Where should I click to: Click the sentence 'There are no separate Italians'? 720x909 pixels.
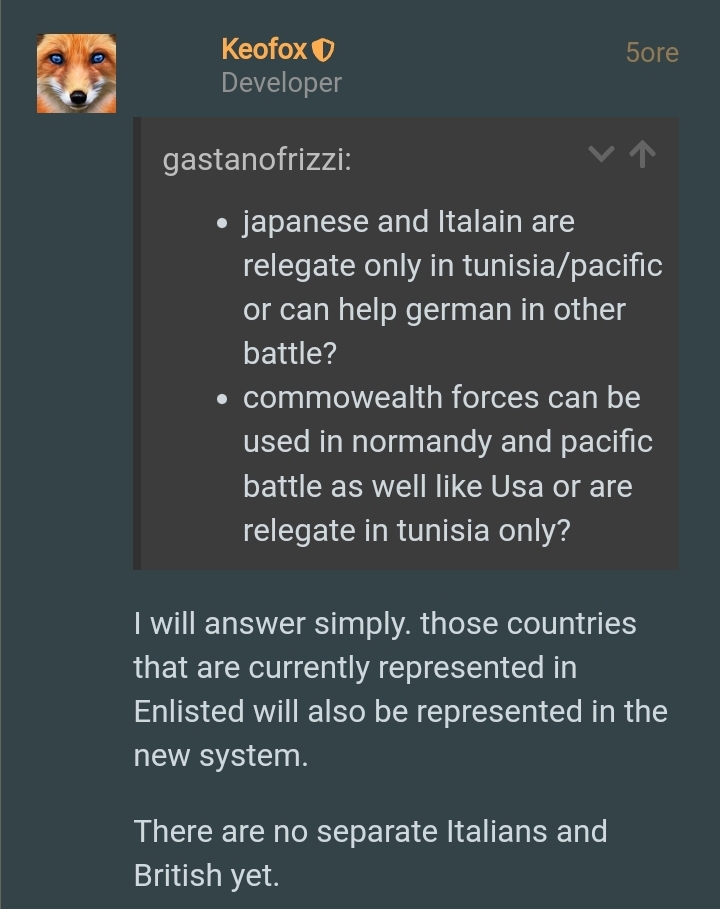tap(370, 831)
